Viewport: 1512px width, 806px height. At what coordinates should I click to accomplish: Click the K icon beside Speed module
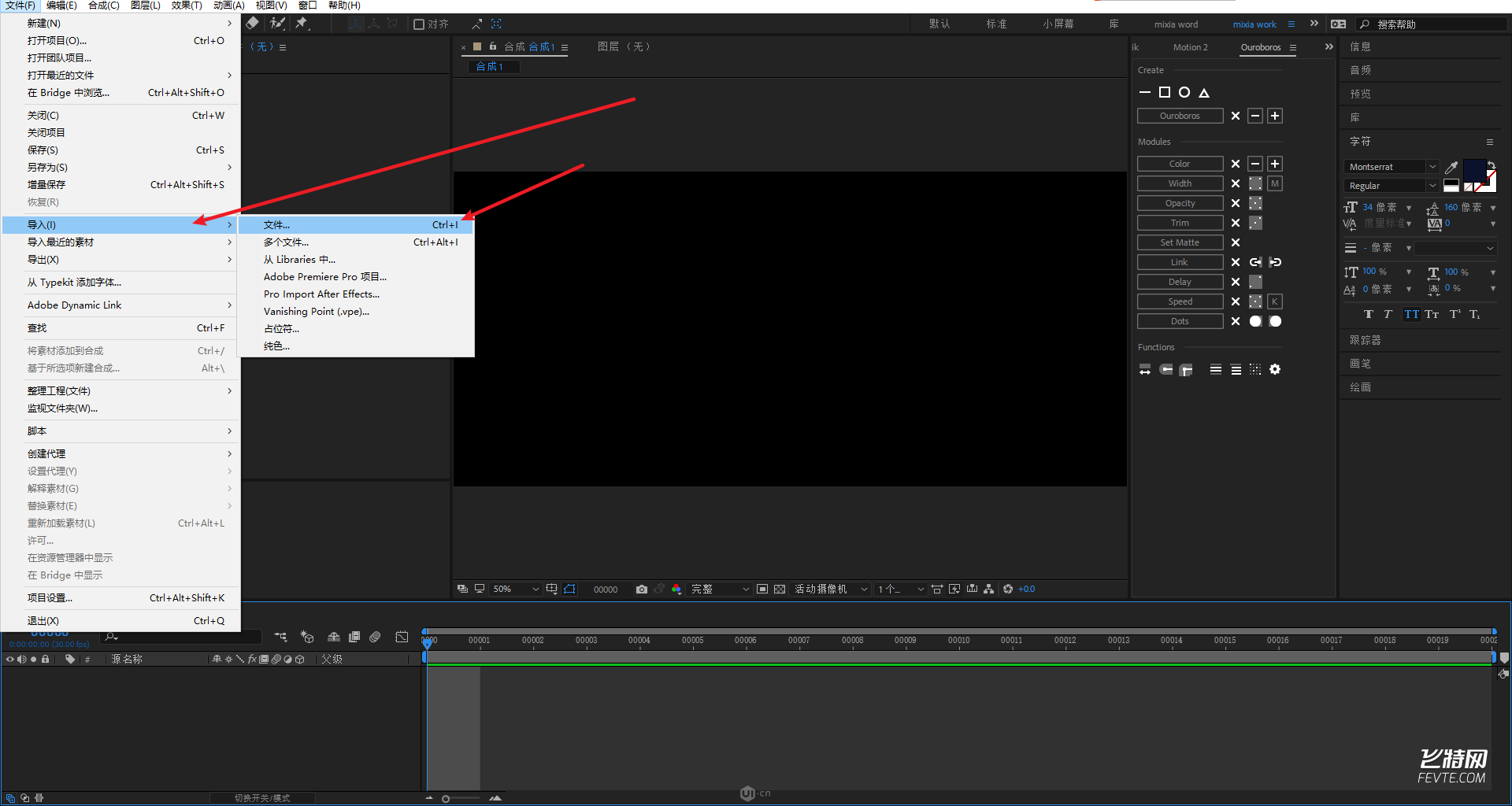[x=1275, y=301]
